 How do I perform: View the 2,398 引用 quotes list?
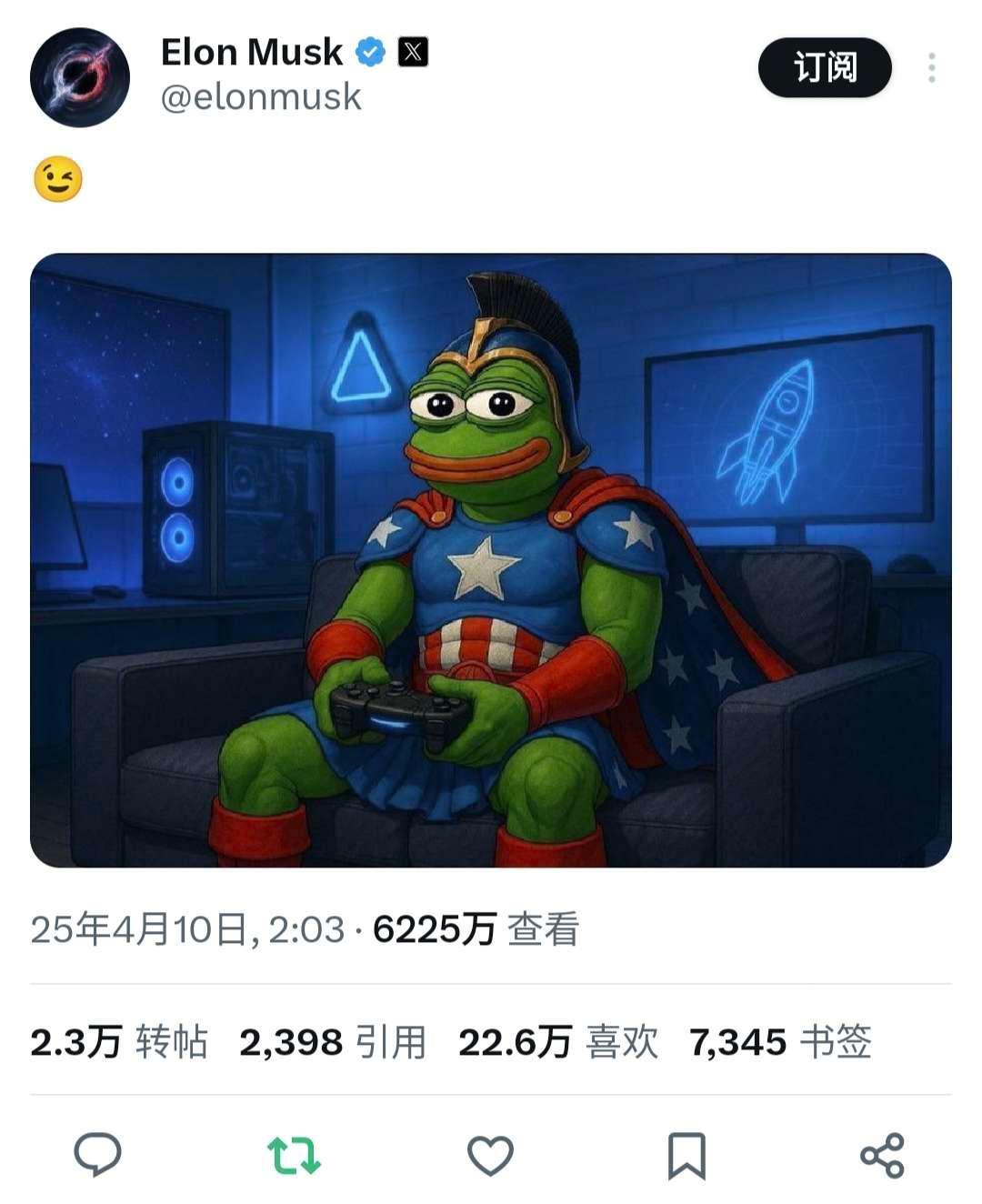[333, 1042]
